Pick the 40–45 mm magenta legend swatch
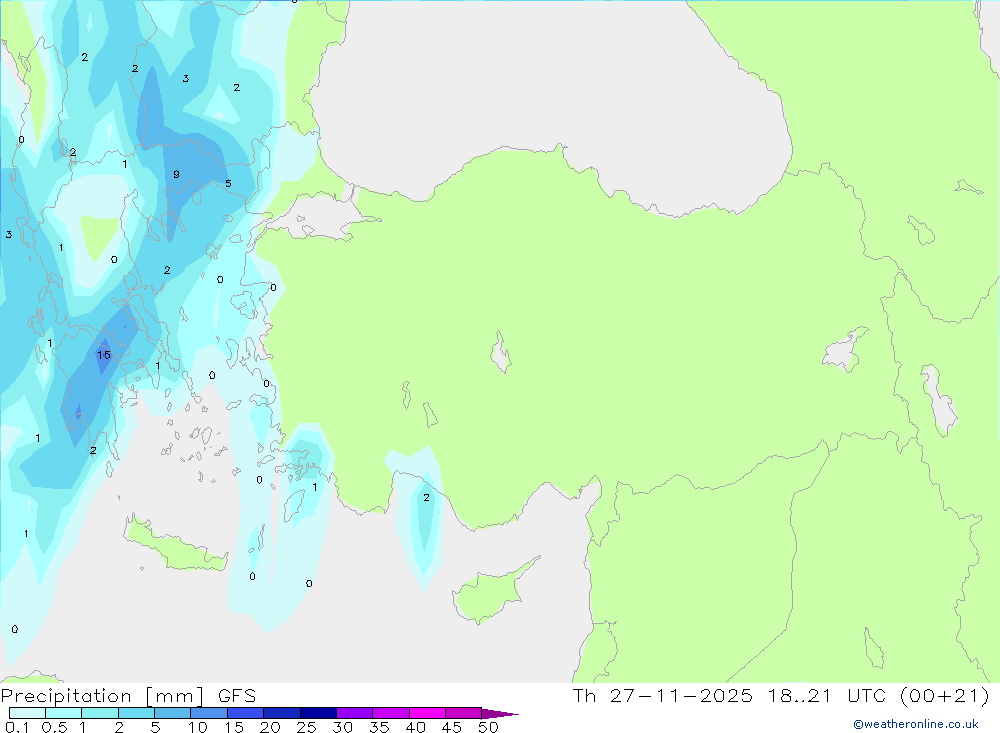Screen dimensions: 1000x733 click(x=427, y=713)
